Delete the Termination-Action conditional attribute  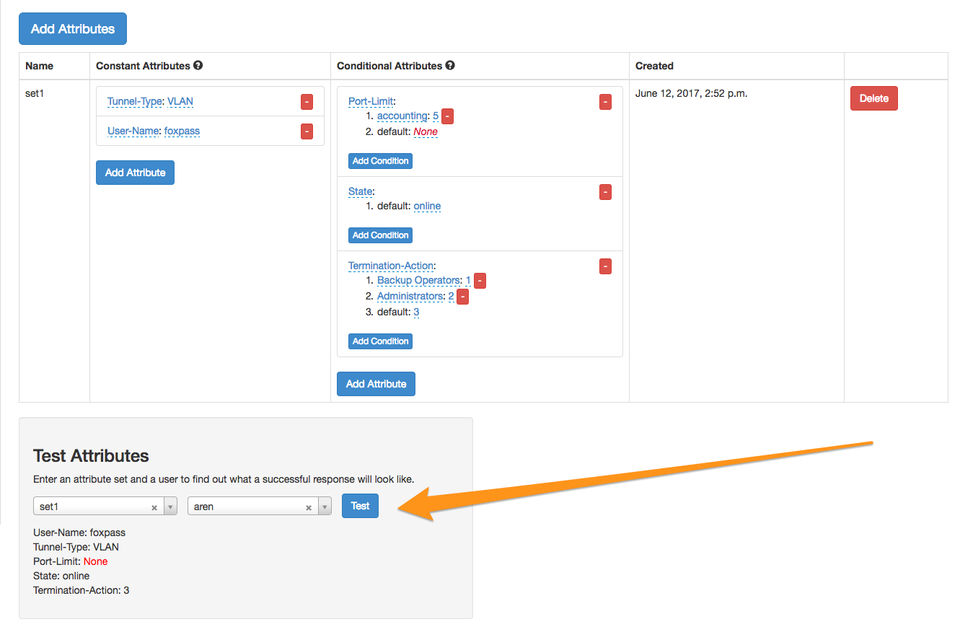coord(605,266)
